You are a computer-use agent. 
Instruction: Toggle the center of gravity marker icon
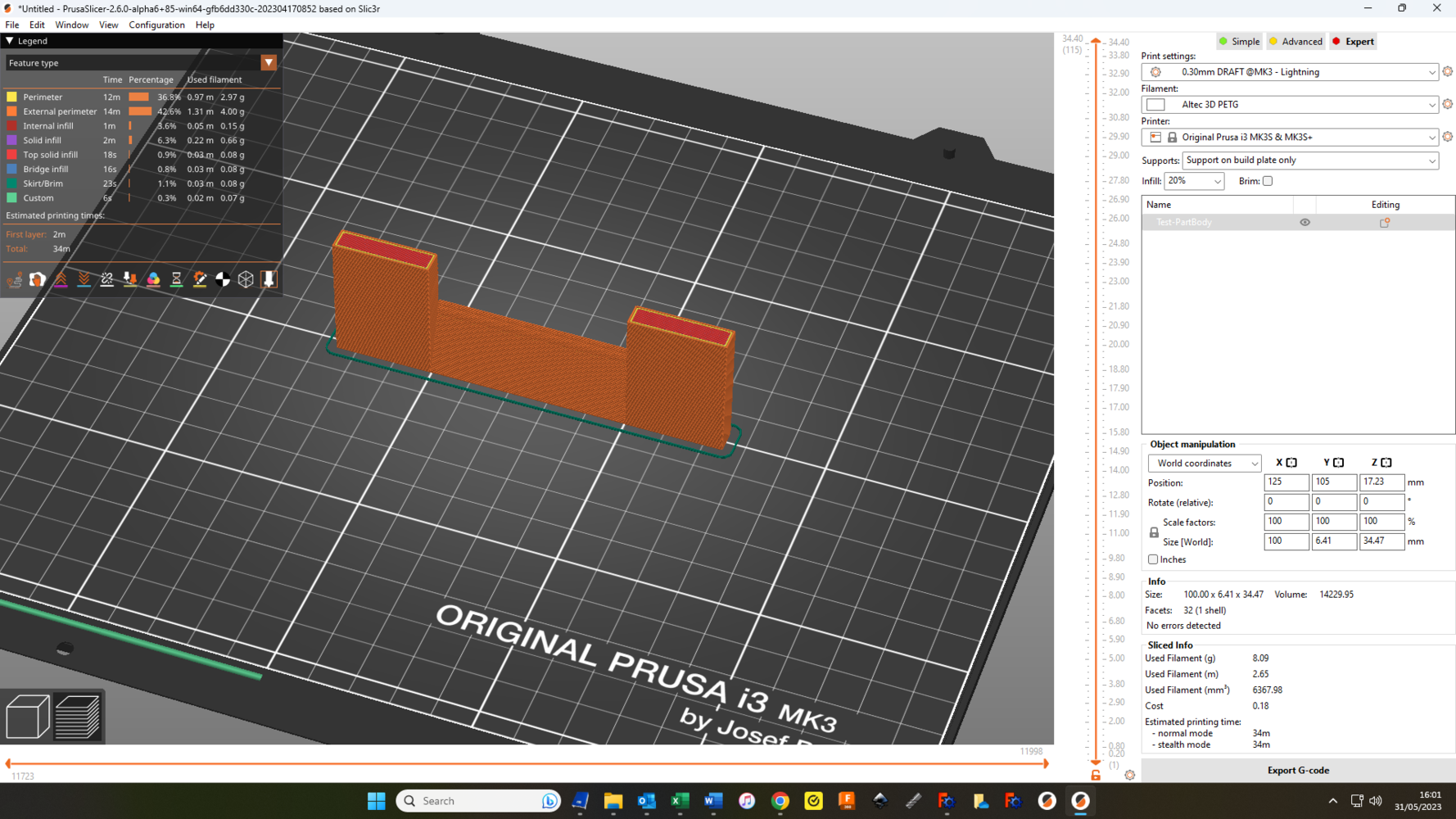pos(223,279)
